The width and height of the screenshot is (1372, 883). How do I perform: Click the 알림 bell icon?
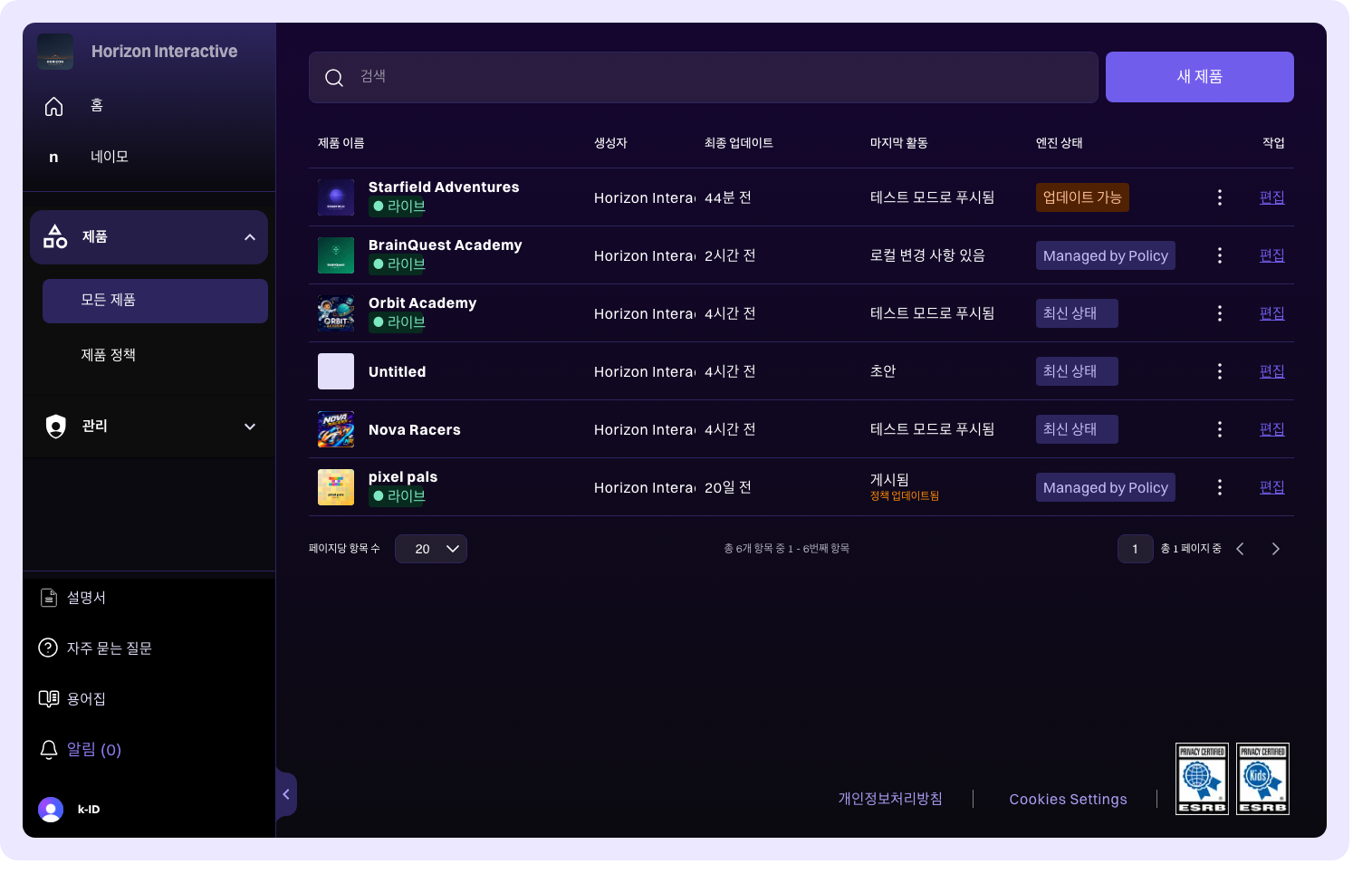tap(49, 750)
